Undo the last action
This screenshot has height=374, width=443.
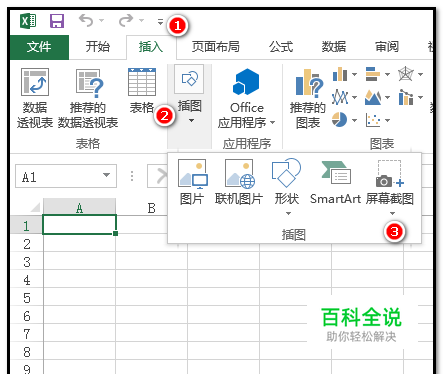pyautogui.click(x=86, y=21)
